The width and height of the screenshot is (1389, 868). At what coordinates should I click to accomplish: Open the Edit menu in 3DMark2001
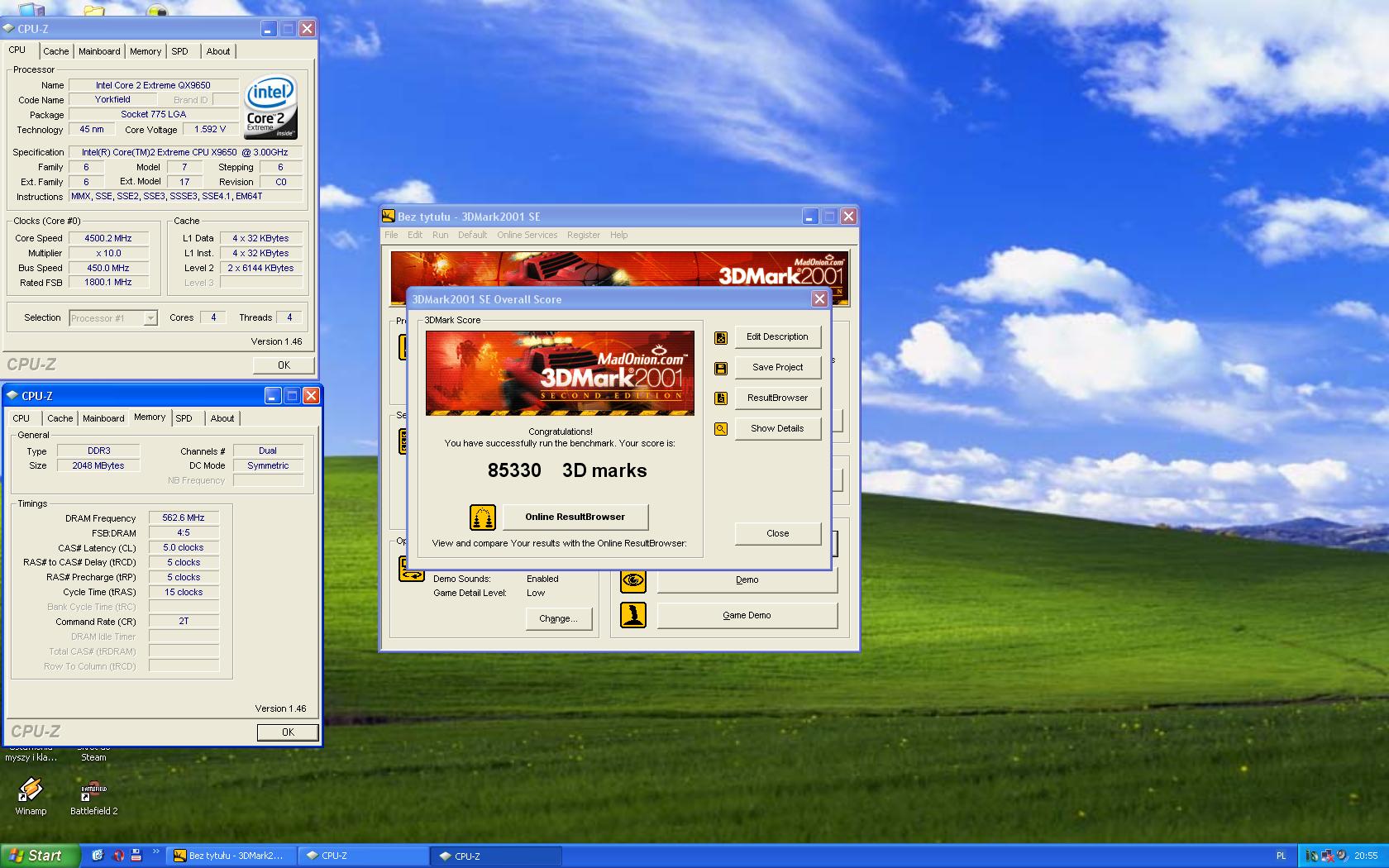coord(415,235)
